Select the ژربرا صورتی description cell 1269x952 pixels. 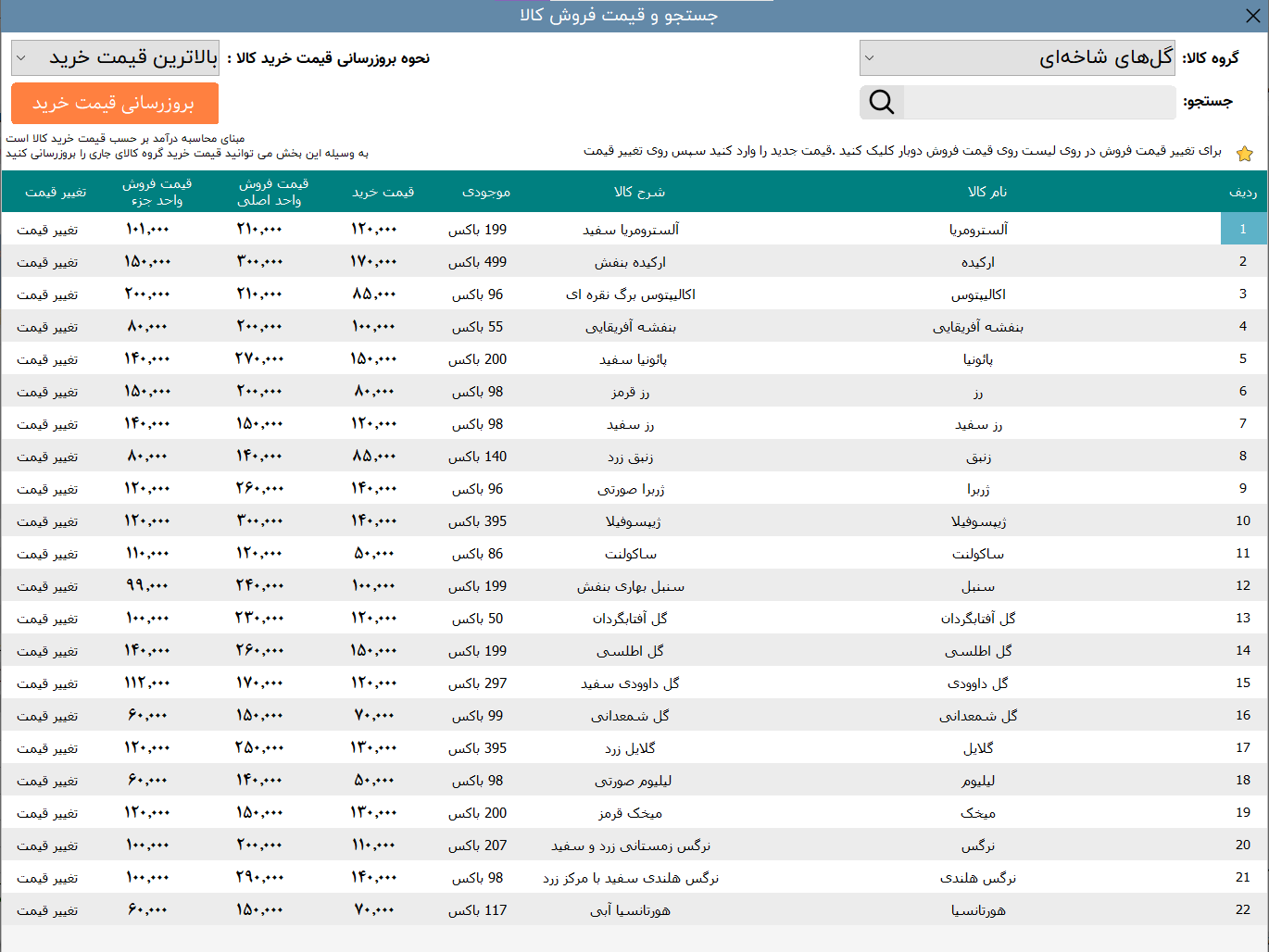click(631, 489)
